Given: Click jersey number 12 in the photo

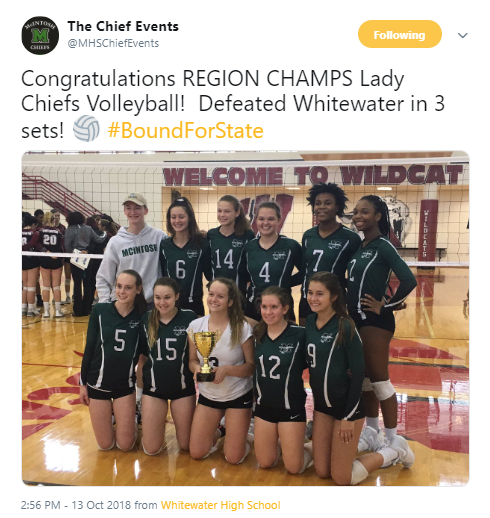Looking at the screenshot, I should pos(269,367).
